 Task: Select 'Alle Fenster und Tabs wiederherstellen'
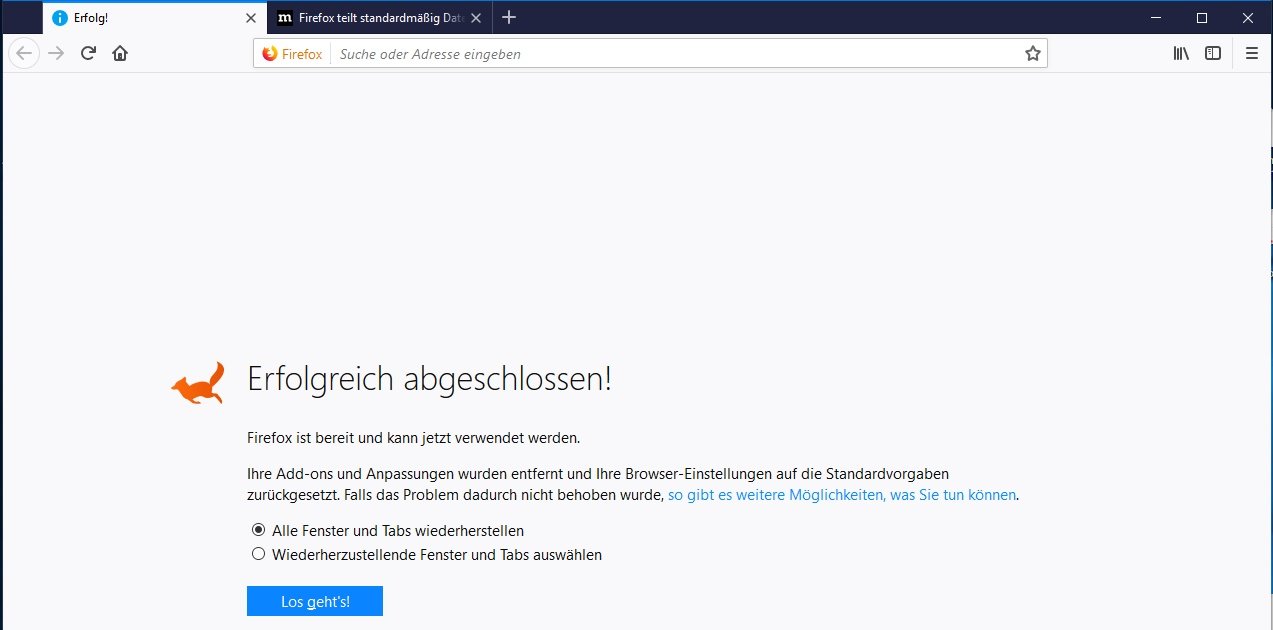click(388, 531)
